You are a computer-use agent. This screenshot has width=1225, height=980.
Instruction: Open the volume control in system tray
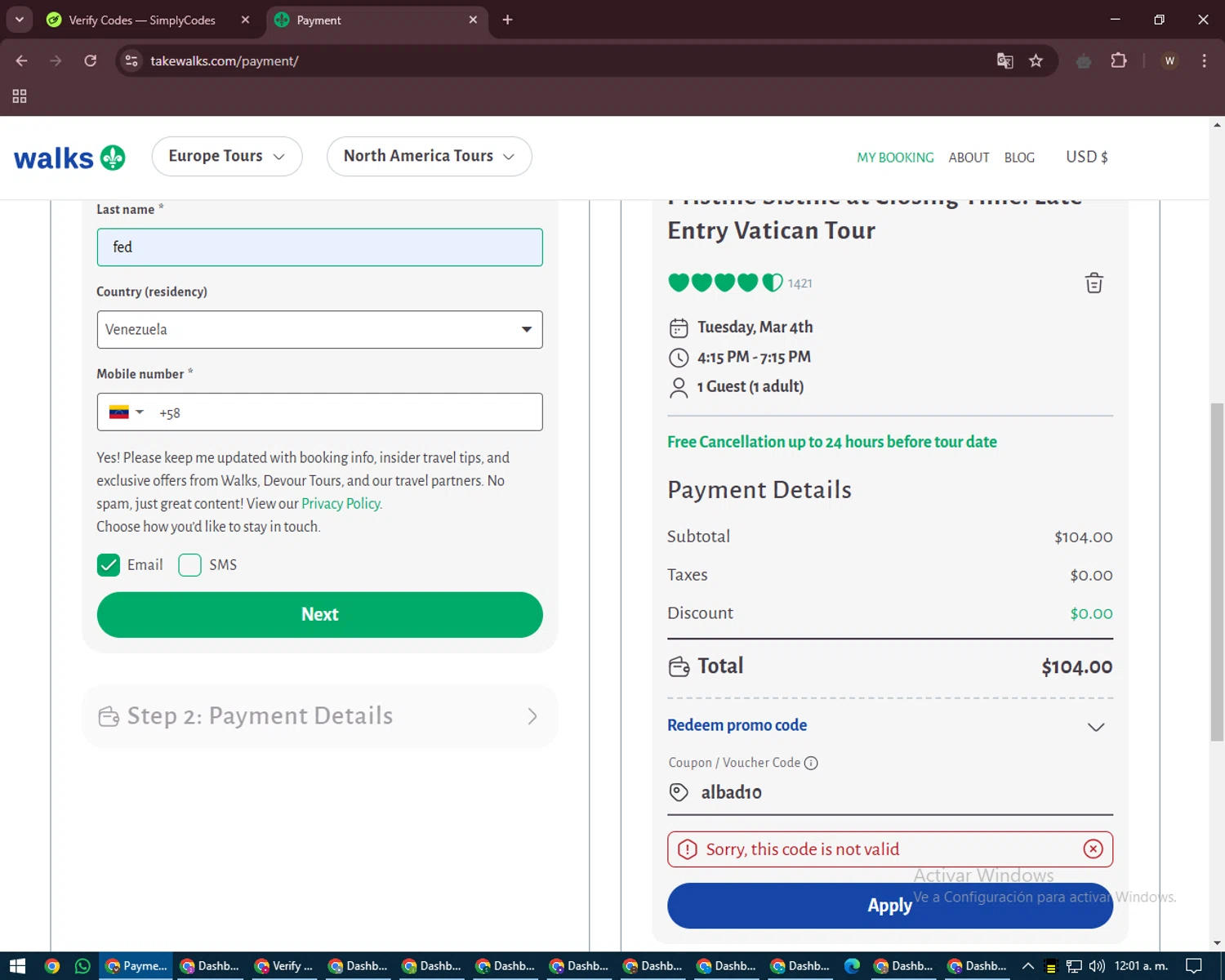(1097, 966)
